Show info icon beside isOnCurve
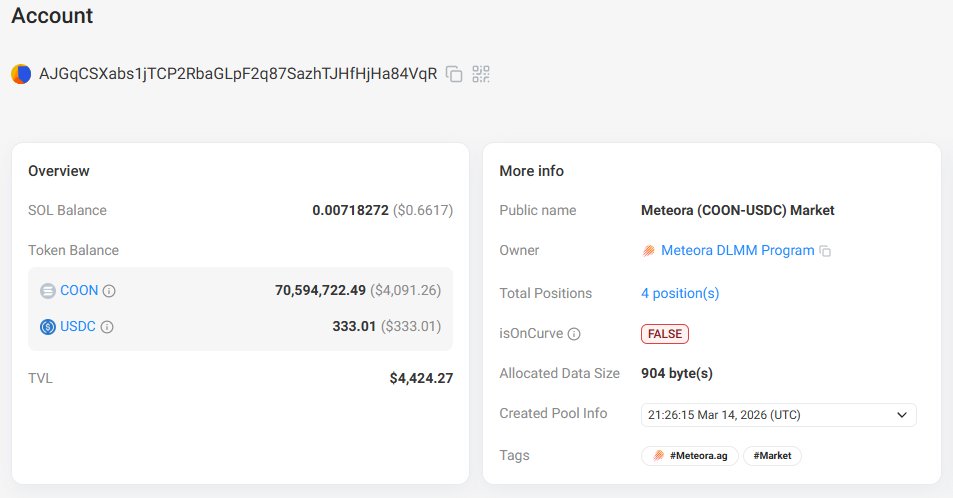Viewport: 953px width, 498px height. pyautogui.click(x=574, y=334)
